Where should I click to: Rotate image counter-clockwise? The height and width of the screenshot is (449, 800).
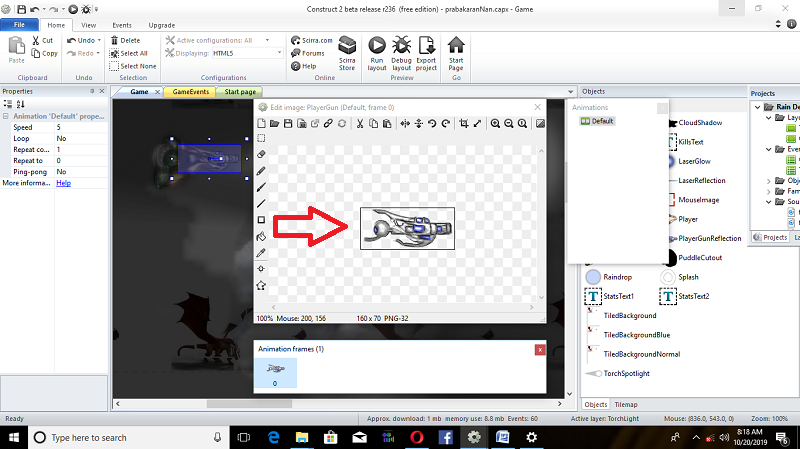point(432,123)
